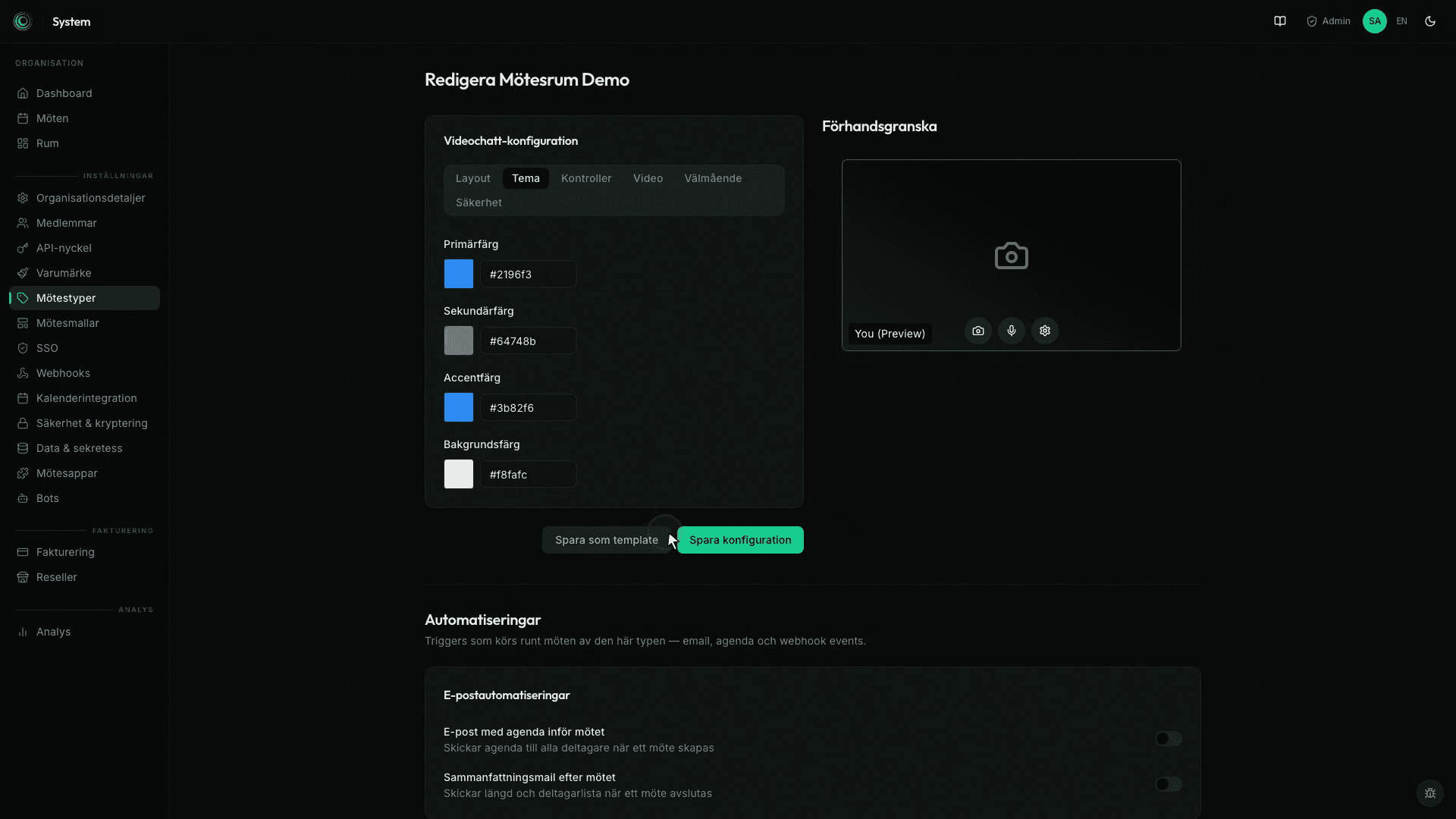The image size is (1456, 819).
Task: Click the You (Preview) label
Action: tap(890, 334)
